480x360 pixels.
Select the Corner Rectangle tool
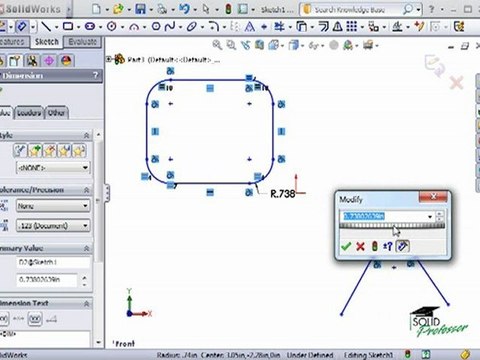[68, 26]
